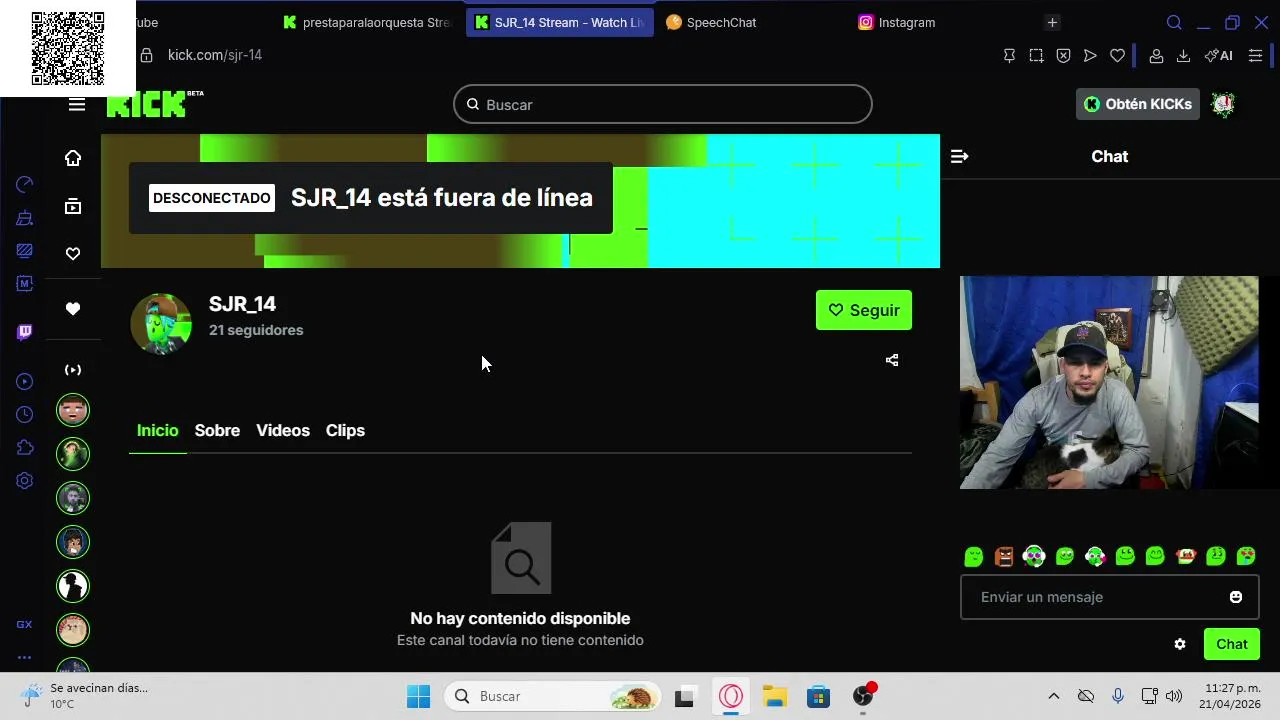
Task: Open the weather widget showing 10°C
Action: coord(86,696)
